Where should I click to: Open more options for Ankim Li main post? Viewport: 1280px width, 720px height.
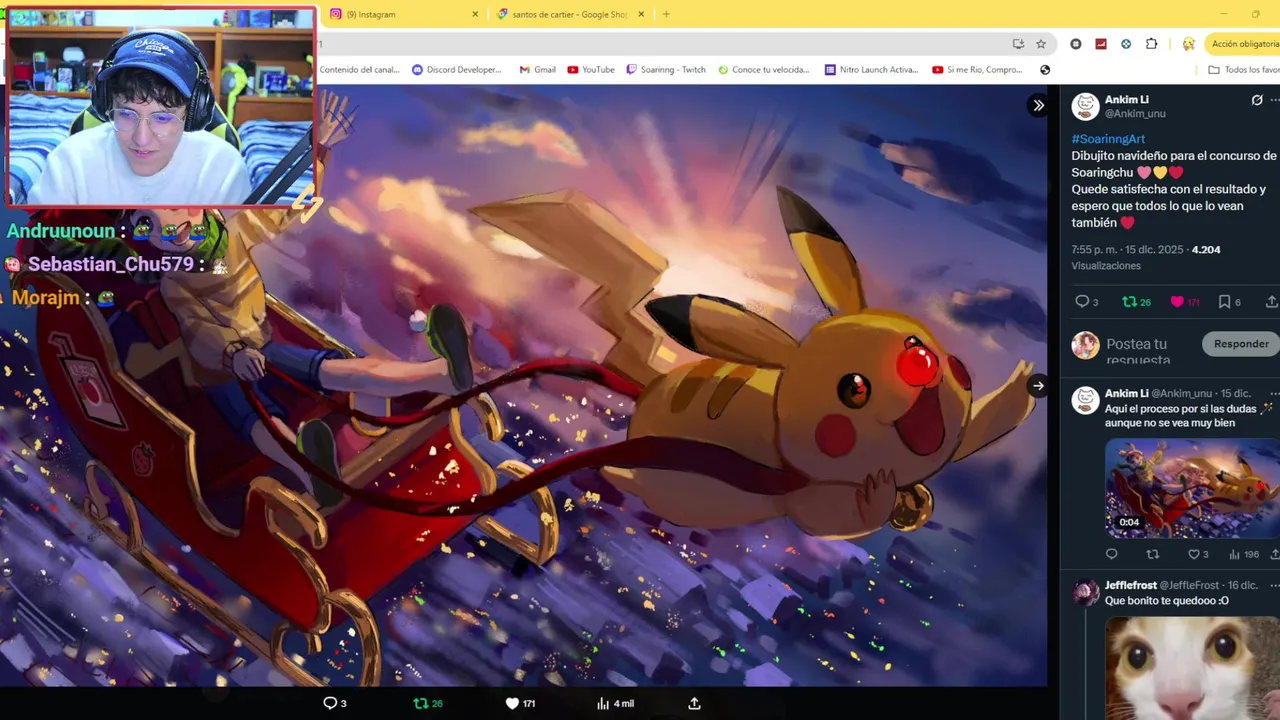pyautogui.click(x=1274, y=100)
